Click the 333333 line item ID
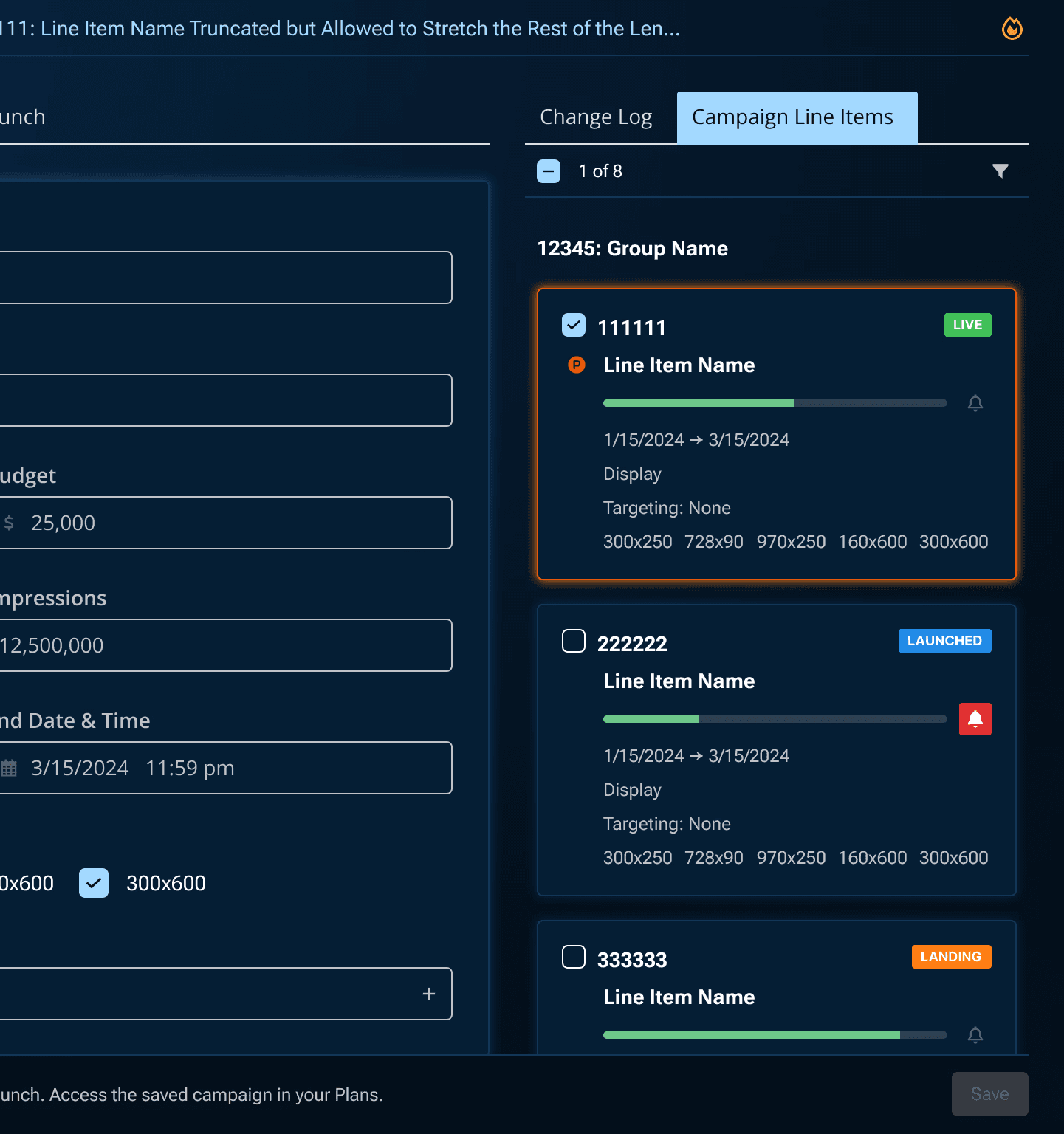 (x=632, y=960)
